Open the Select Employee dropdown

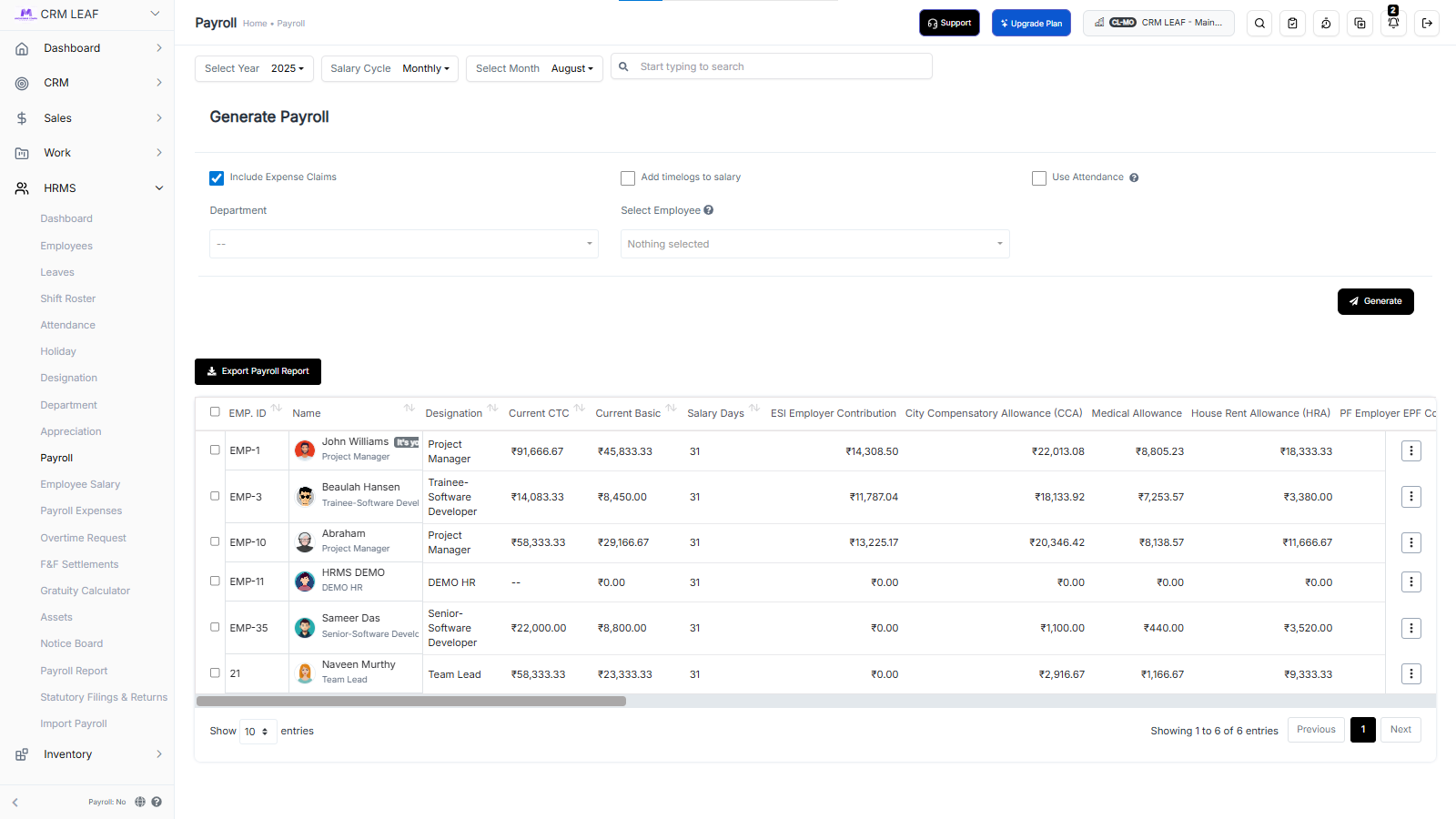[x=814, y=244]
